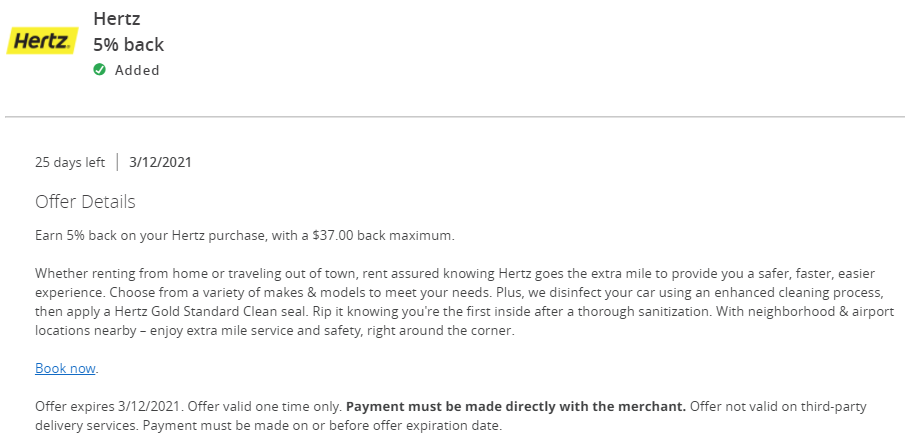Open the Book now link

(65, 368)
